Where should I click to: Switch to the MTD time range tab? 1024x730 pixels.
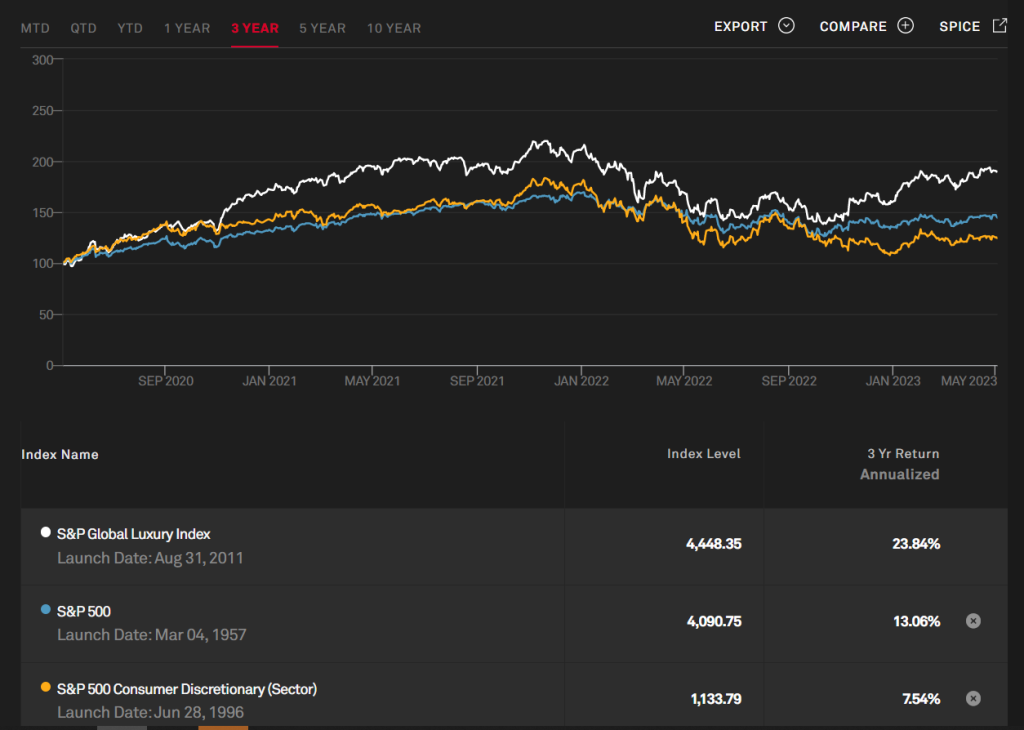[x=35, y=28]
